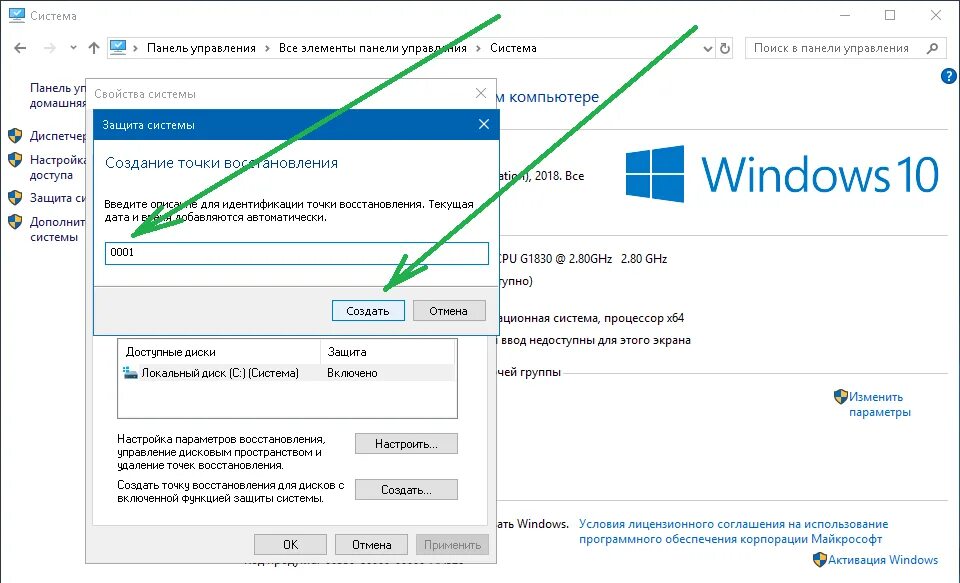Image resolution: width=960 pixels, height=583 pixels.
Task: Click the greyed-out Применить button
Action: [x=452, y=544]
